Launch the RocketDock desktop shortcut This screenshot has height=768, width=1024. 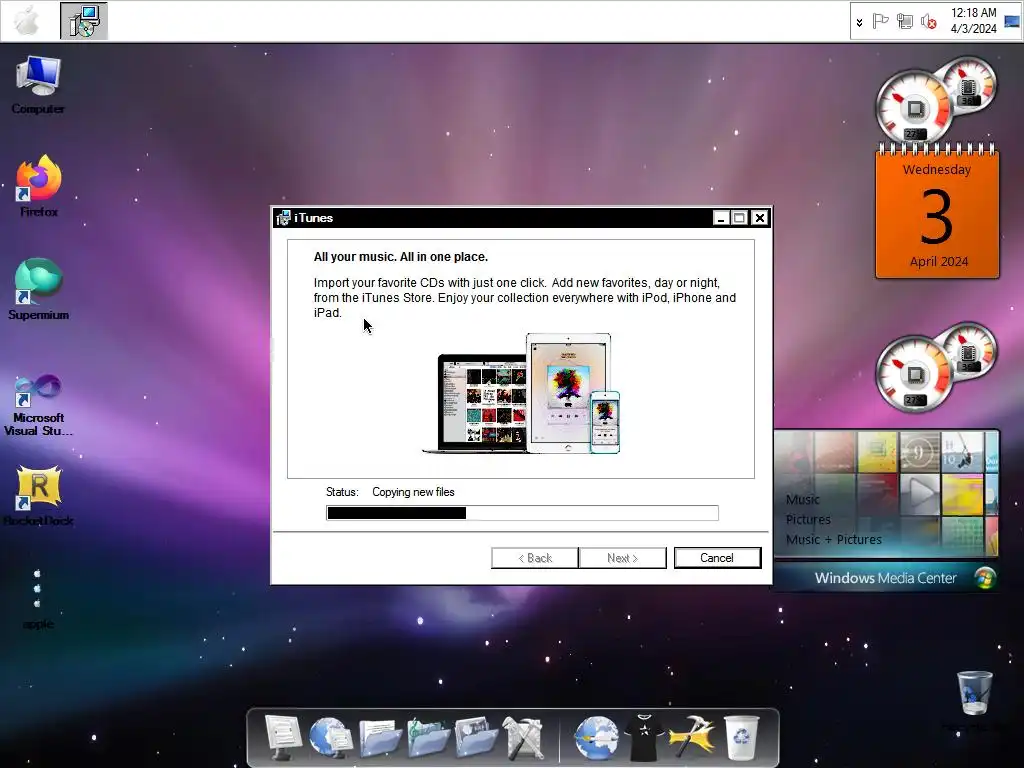click(x=39, y=496)
